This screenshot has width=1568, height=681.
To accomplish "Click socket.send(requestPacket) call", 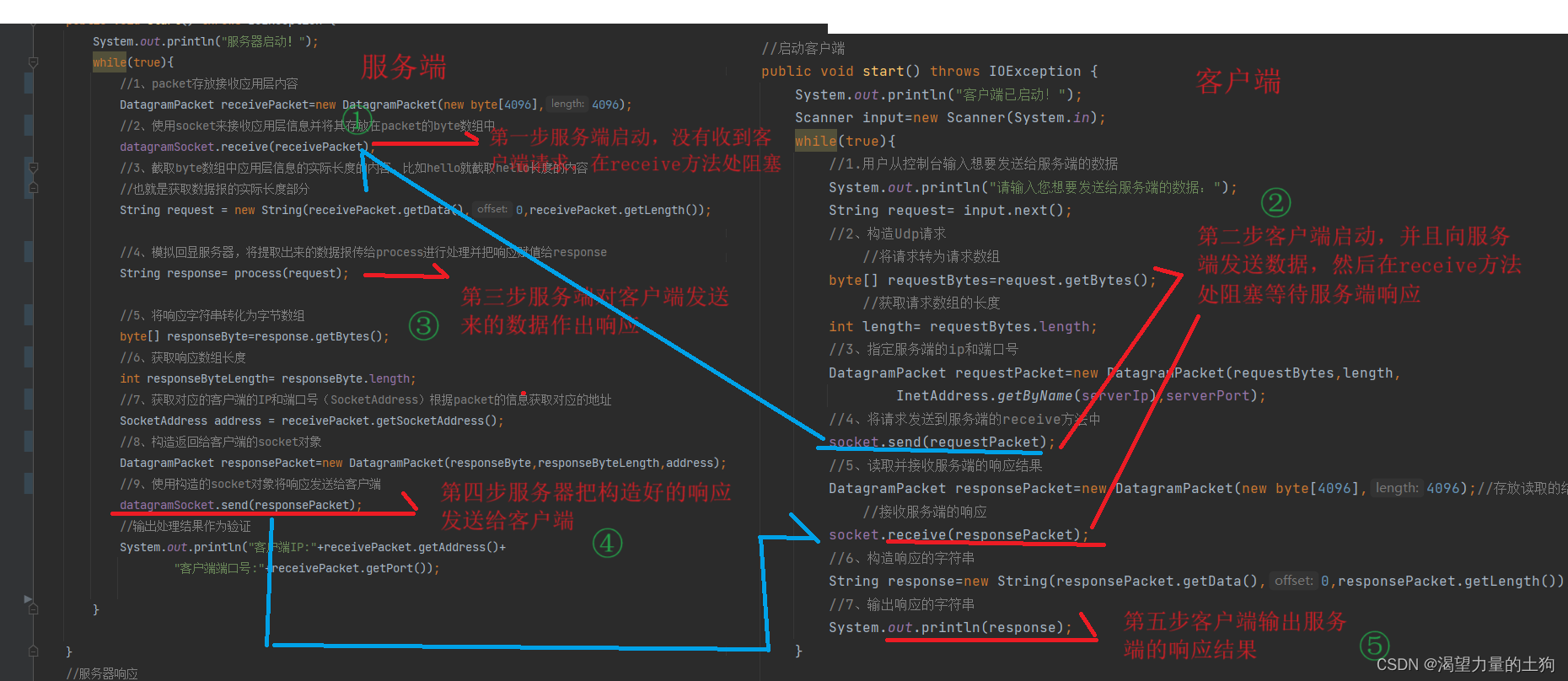I will 942,442.
